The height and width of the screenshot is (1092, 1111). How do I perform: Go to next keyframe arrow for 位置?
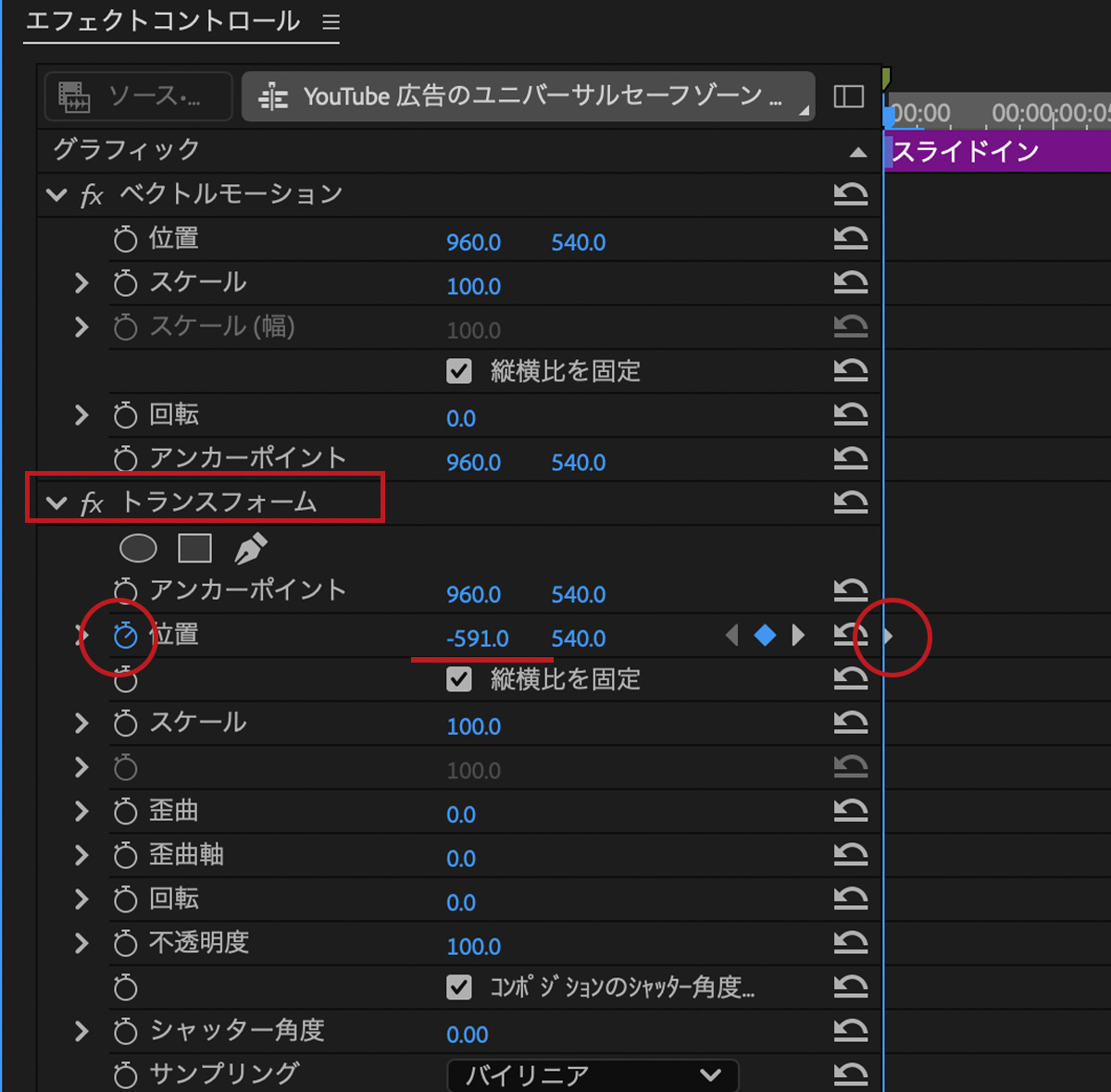(x=798, y=636)
